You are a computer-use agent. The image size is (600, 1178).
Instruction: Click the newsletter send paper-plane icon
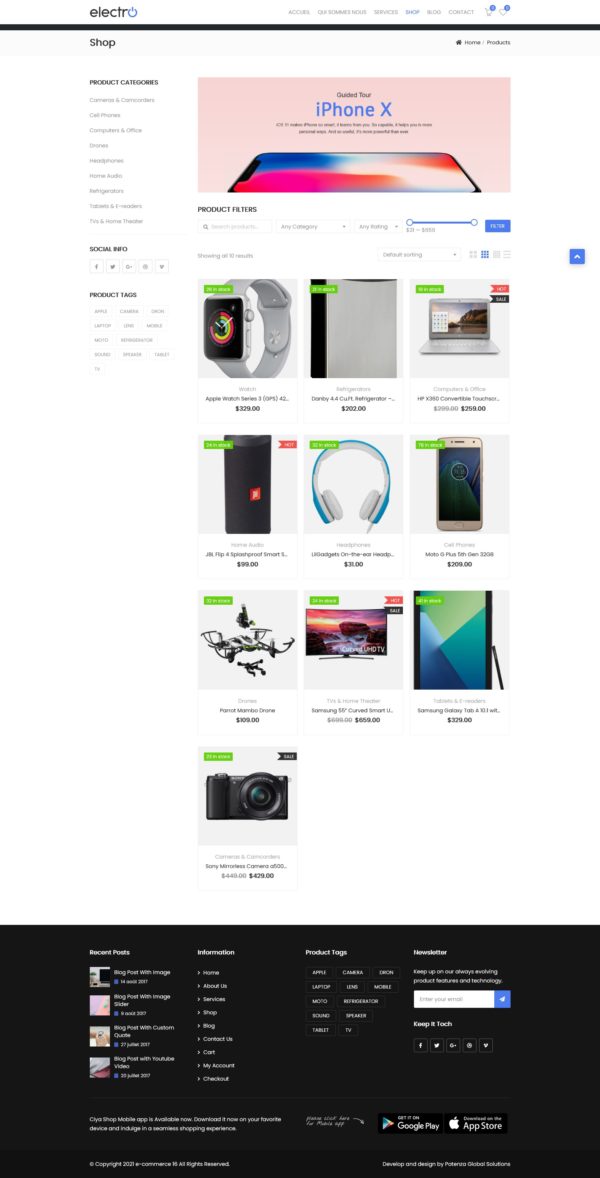[502, 999]
